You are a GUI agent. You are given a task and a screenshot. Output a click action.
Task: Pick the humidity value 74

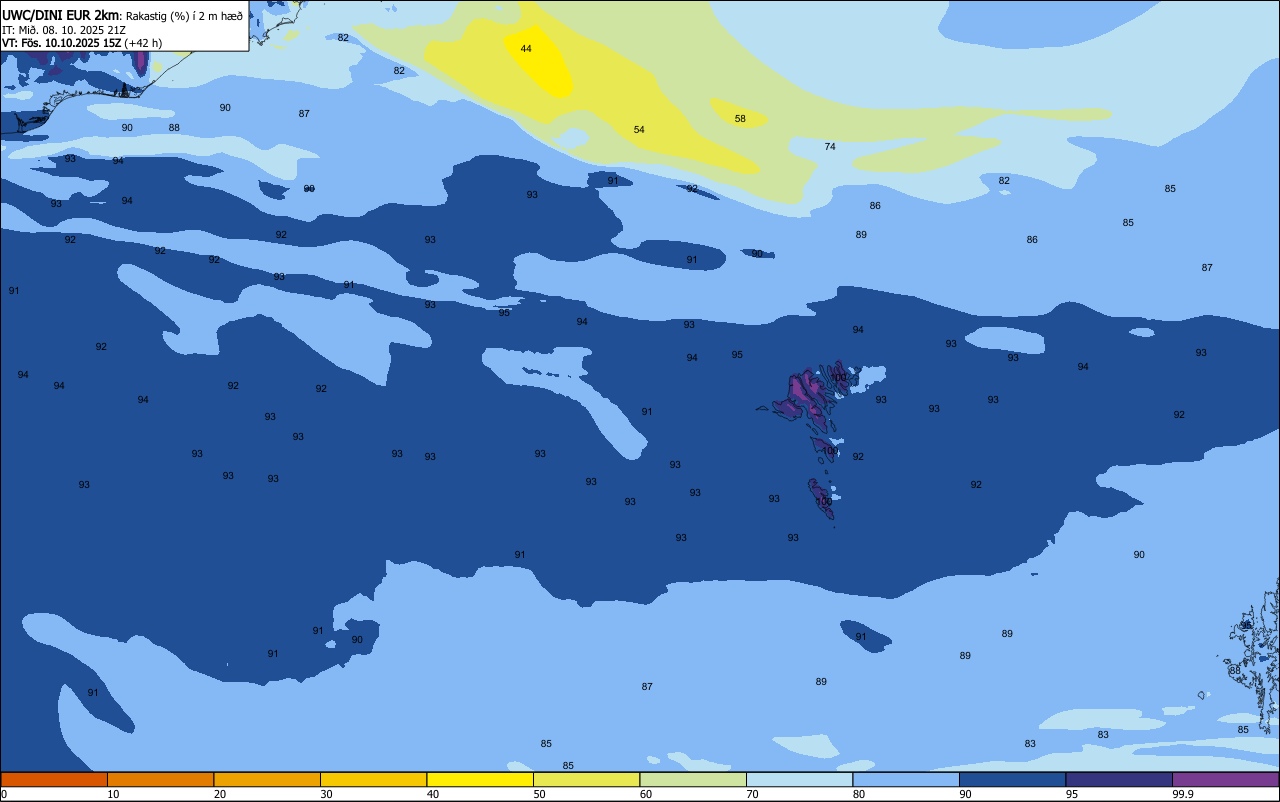click(x=830, y=146)
